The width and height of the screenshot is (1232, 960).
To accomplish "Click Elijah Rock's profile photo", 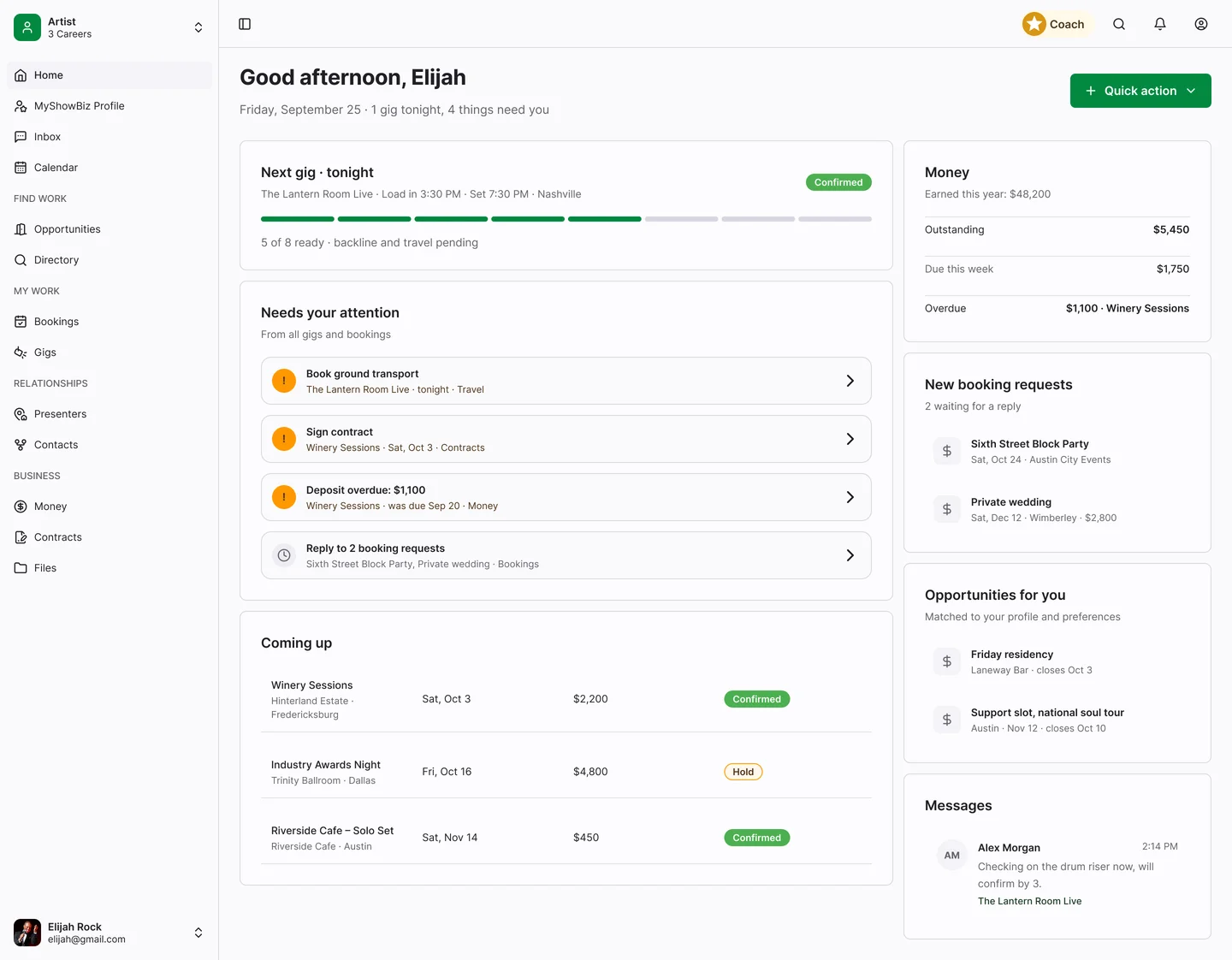I will (x=27, y=933).
